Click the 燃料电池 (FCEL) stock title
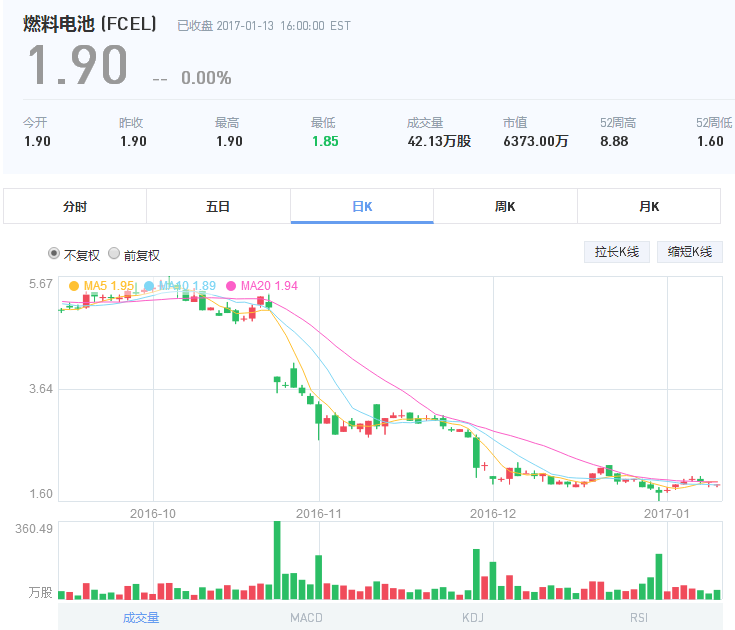The width and height of the screenshot is (735, 630). (x=90, y=24)
